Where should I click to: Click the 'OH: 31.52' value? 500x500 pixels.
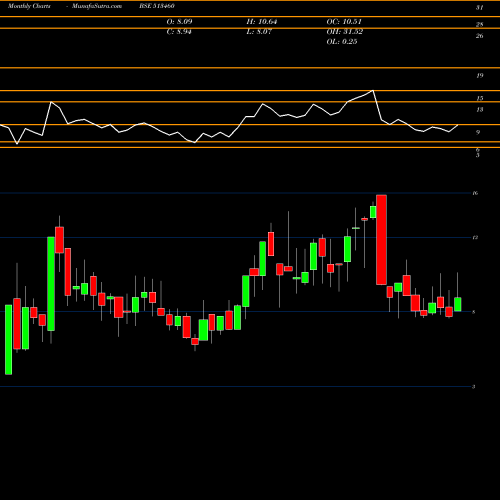pos(345,32)
